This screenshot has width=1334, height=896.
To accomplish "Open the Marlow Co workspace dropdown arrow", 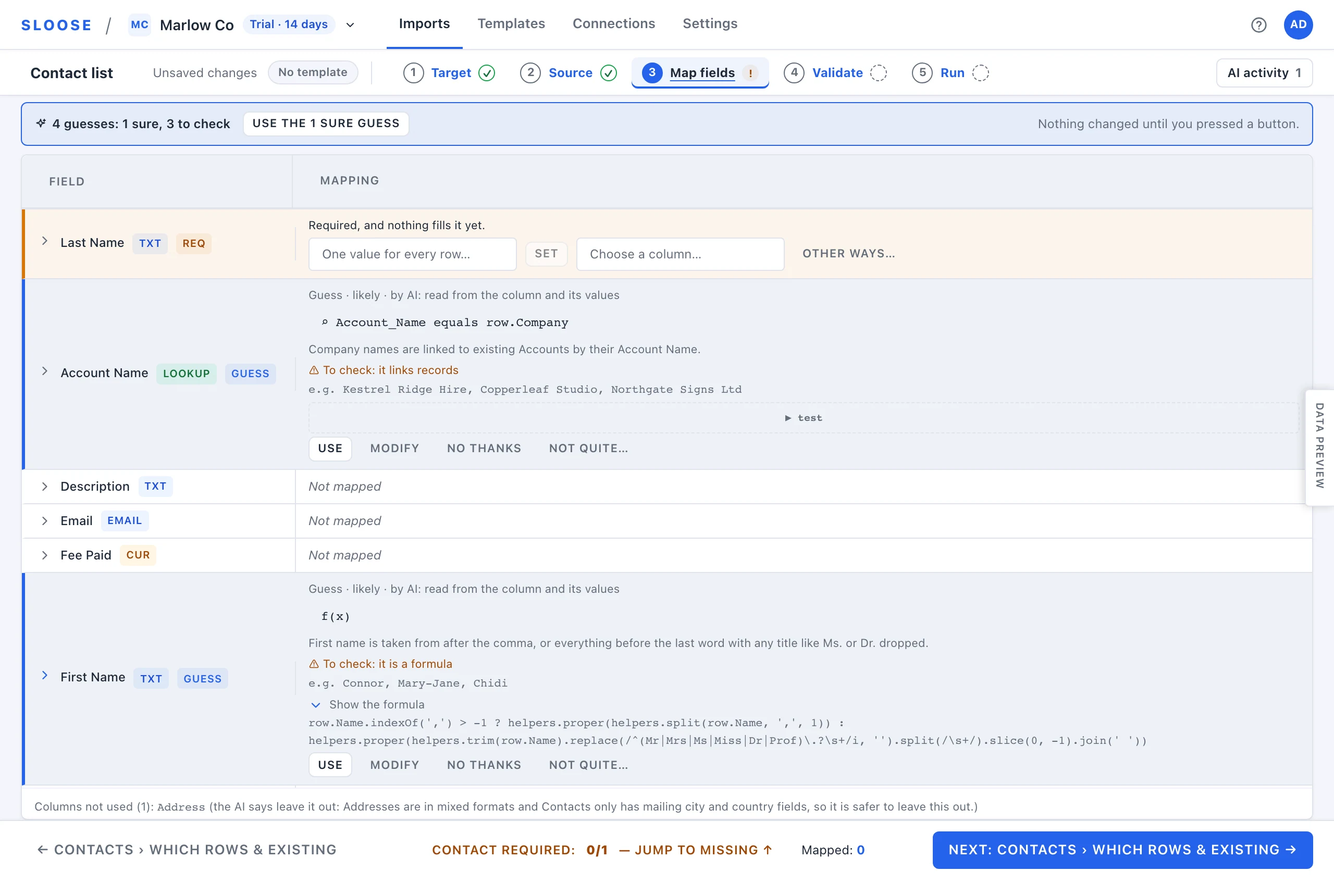I will coord(350,25).
